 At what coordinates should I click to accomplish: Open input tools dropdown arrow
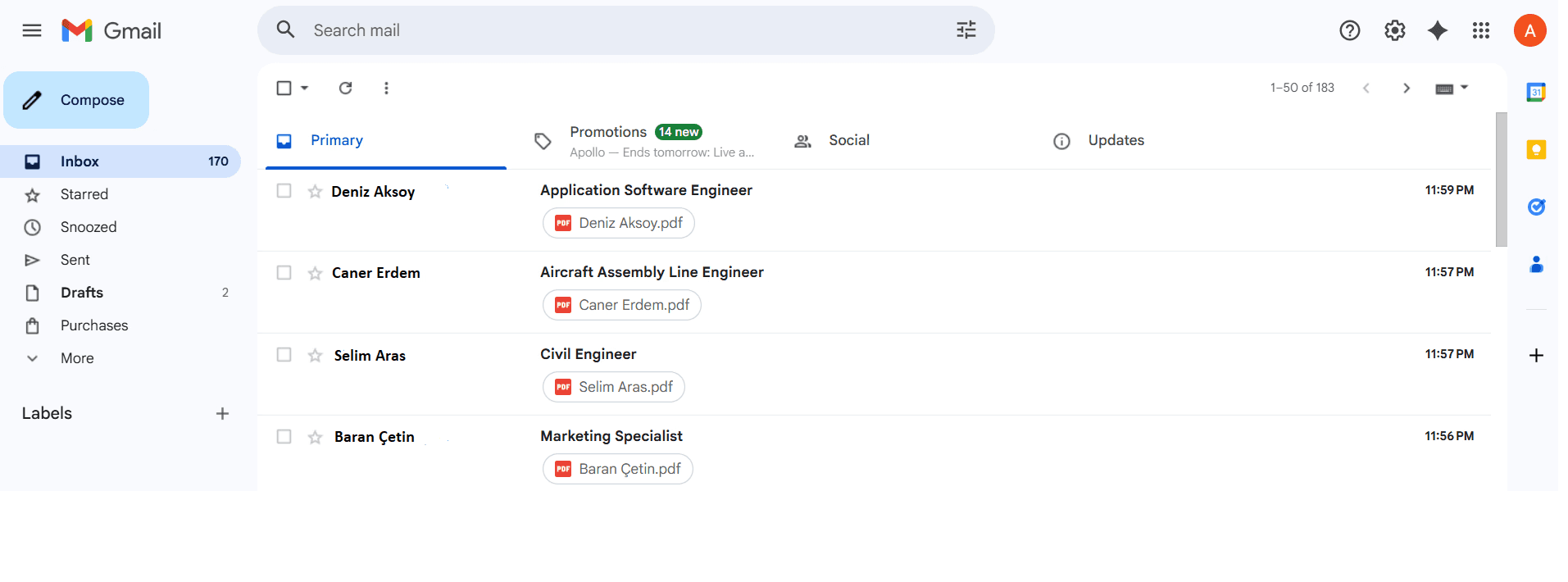tap(1465, 88)
